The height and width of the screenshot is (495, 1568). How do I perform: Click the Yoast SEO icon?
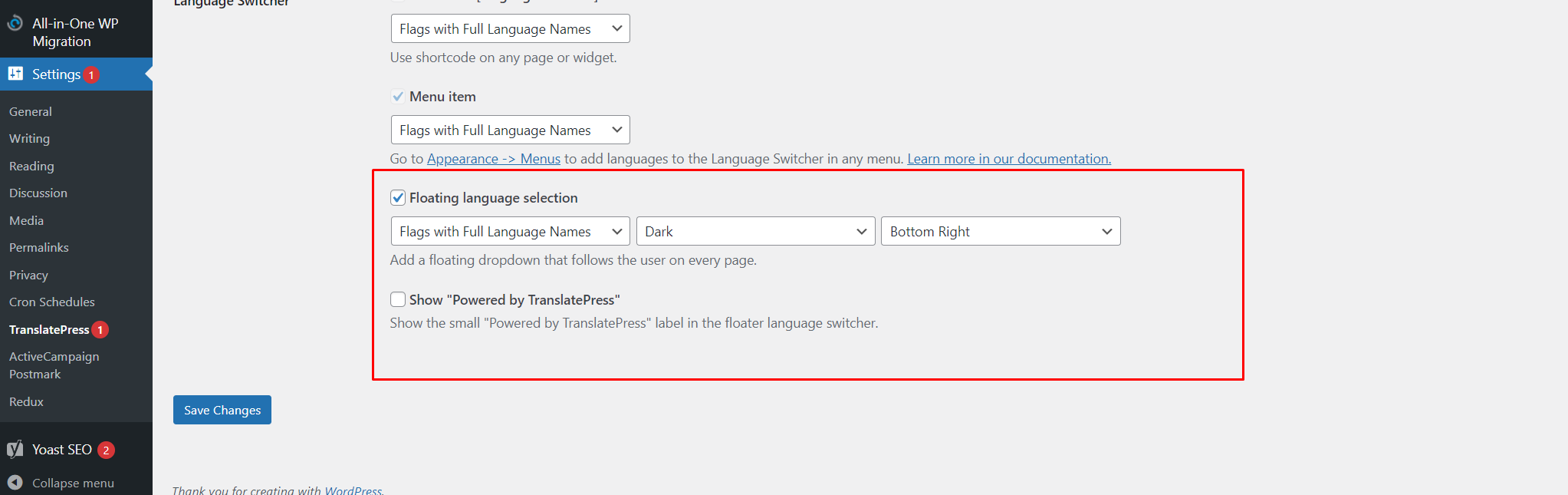tap(15, 450)
